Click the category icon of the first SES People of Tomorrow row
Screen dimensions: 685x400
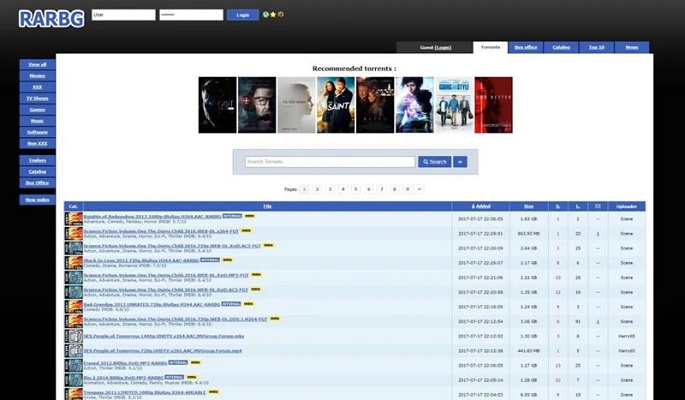click(74, 336)
